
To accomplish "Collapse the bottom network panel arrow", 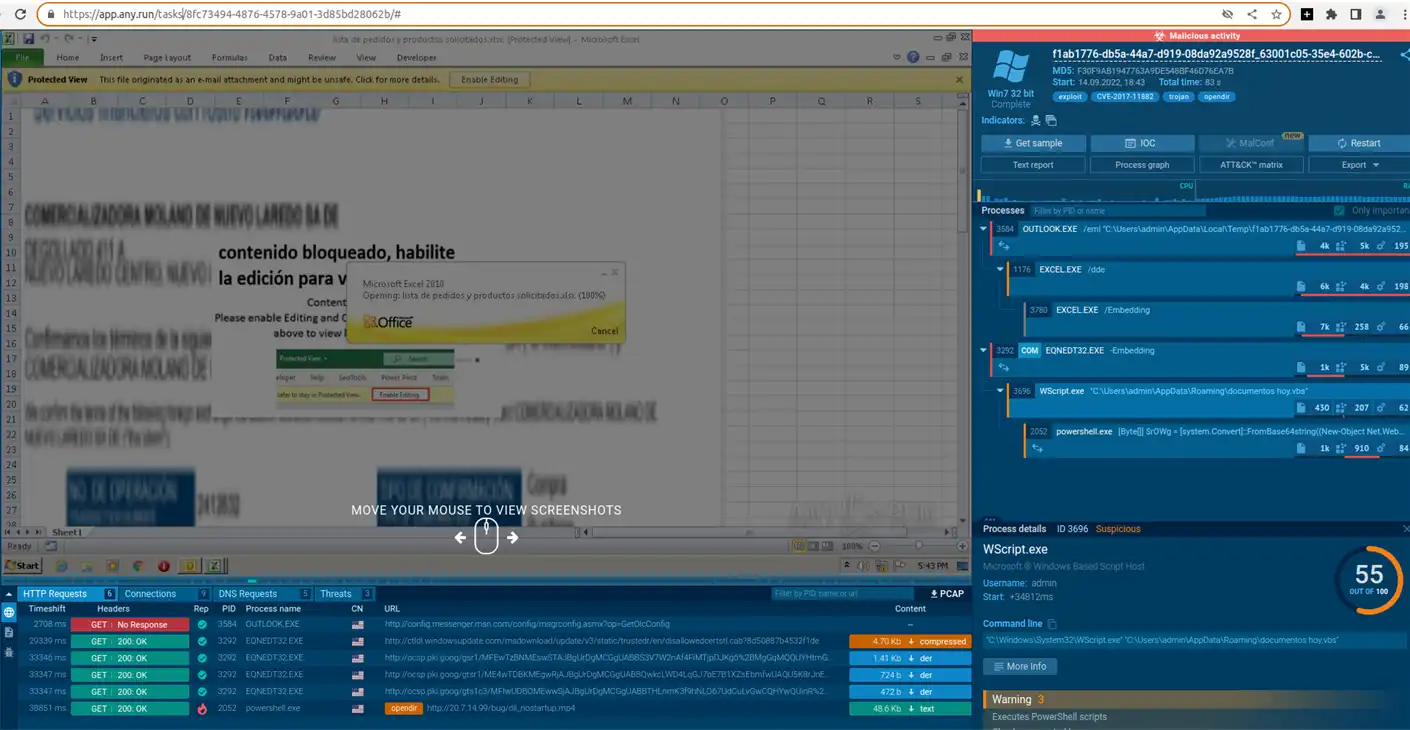I will click(x=10, y=594).
